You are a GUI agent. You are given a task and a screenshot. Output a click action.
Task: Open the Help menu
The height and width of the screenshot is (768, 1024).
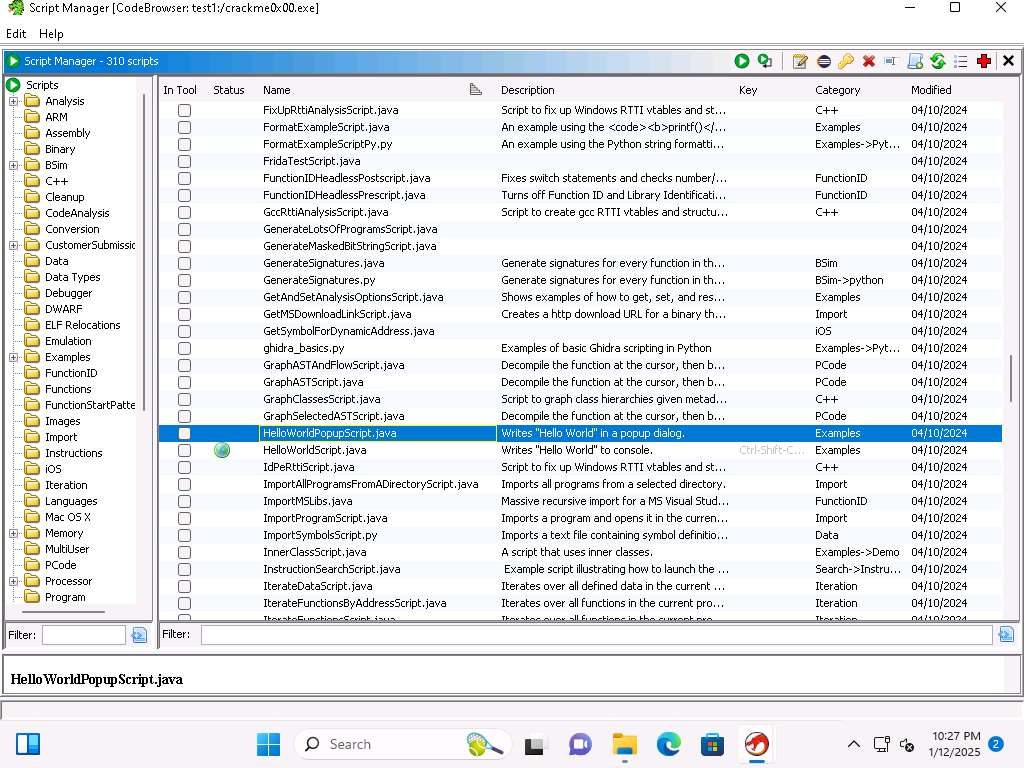[x=51, y=34]
